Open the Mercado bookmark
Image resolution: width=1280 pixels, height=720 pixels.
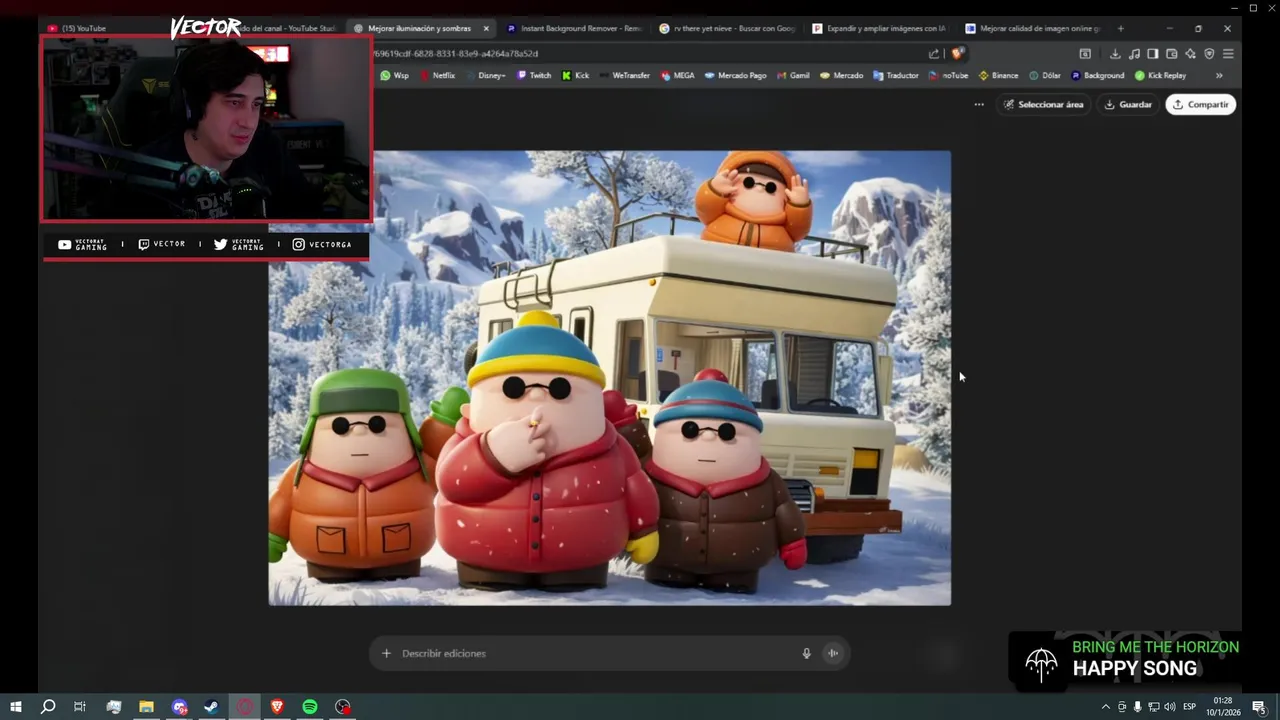pos(841,76)
